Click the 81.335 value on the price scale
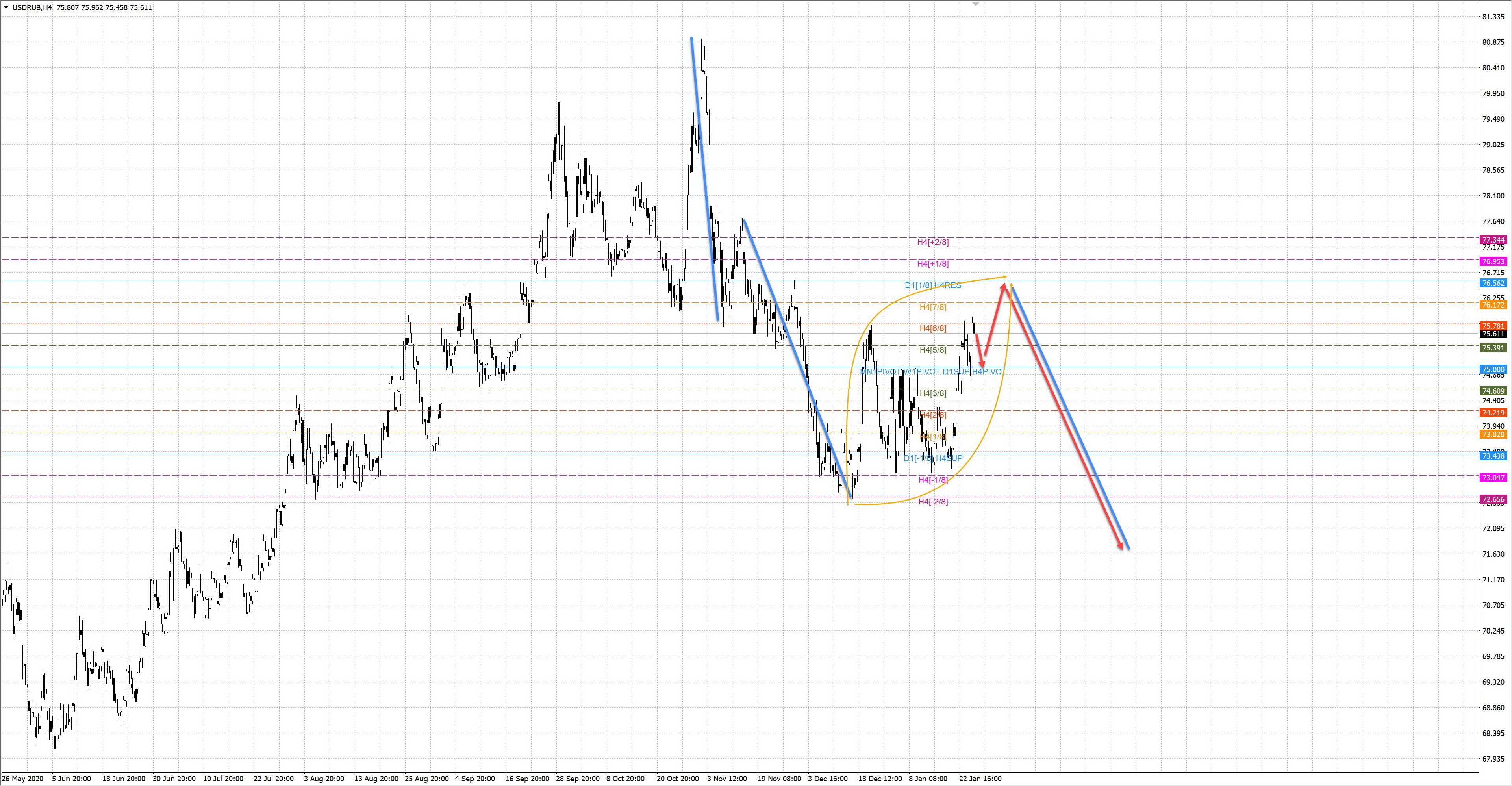 click(x=1493, y=17)
